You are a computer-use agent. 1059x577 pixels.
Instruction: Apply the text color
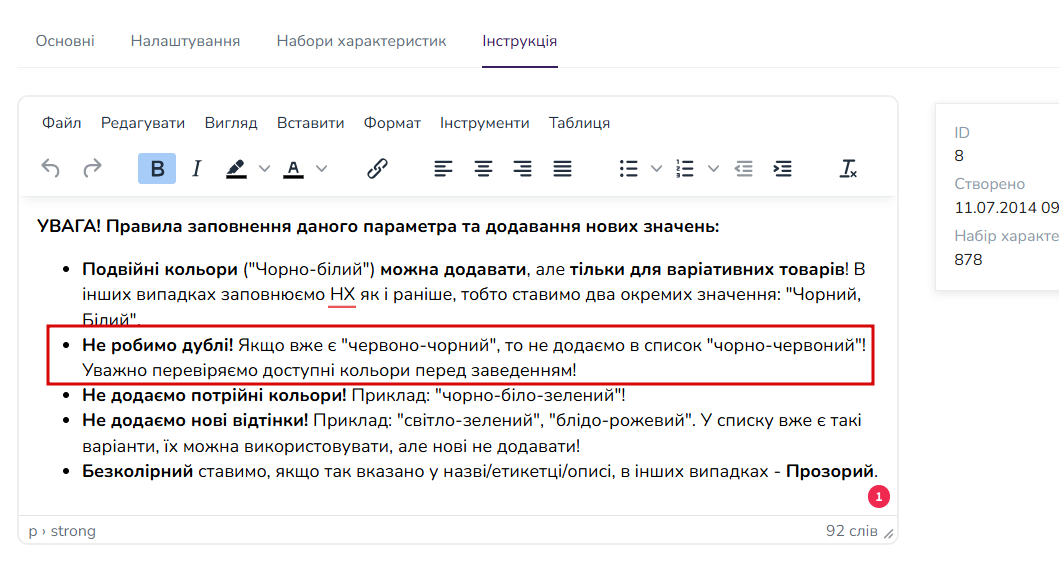coord(293,168)
